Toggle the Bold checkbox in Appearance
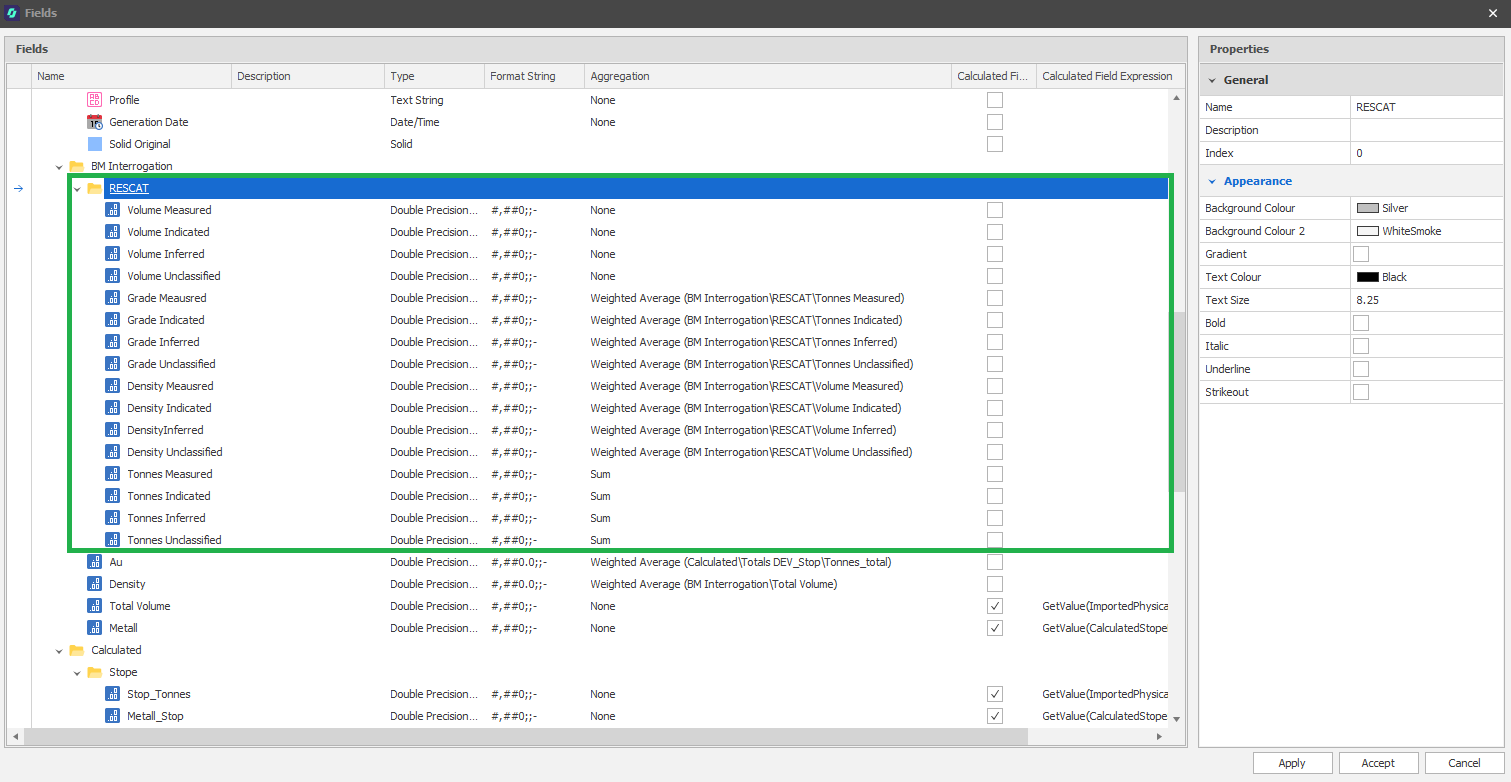Screen dimensions: 1511x782 pos(1360,323)
